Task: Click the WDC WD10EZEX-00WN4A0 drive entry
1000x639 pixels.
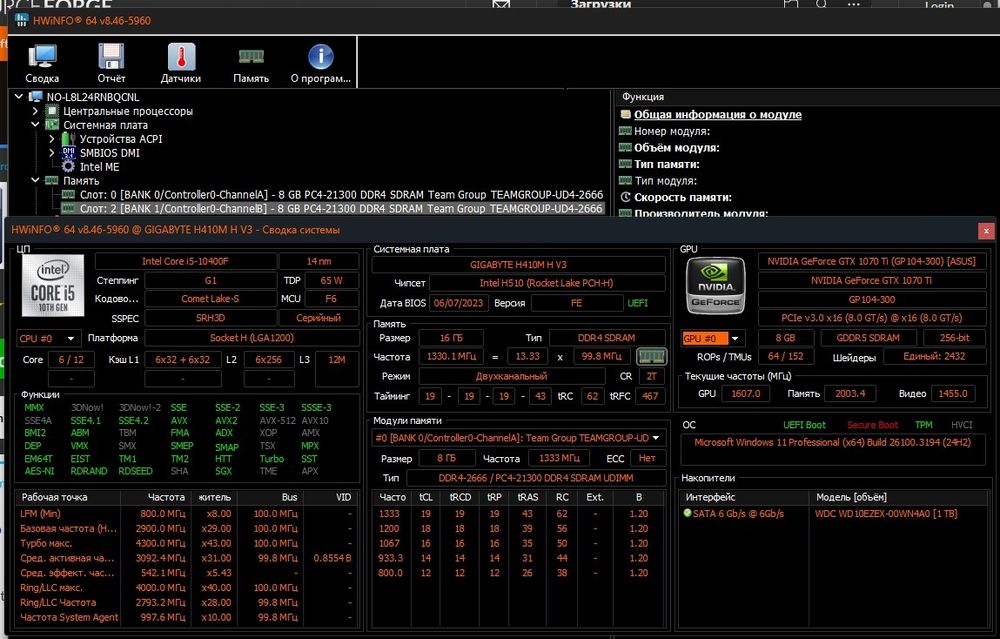Action: (x=886, y=513)
